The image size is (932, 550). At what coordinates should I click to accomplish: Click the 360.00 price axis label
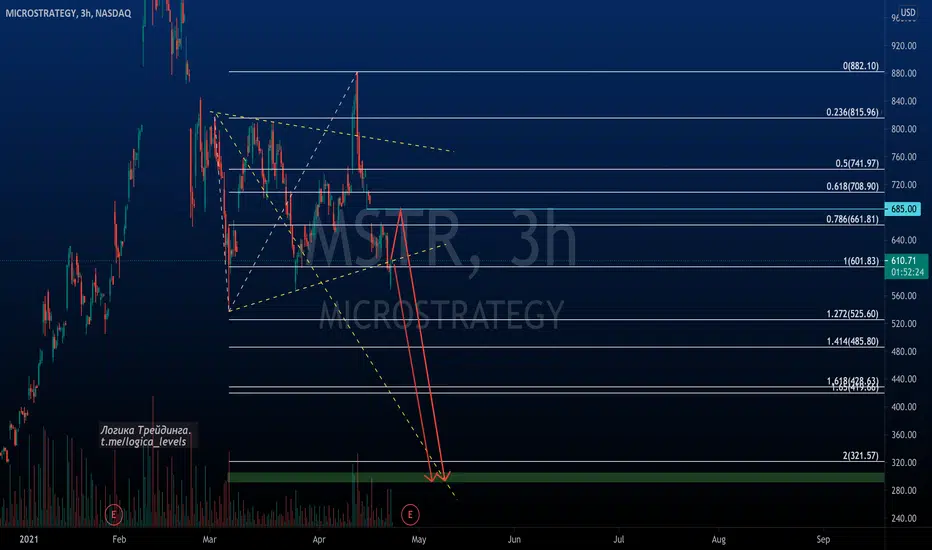click(903, 435)
